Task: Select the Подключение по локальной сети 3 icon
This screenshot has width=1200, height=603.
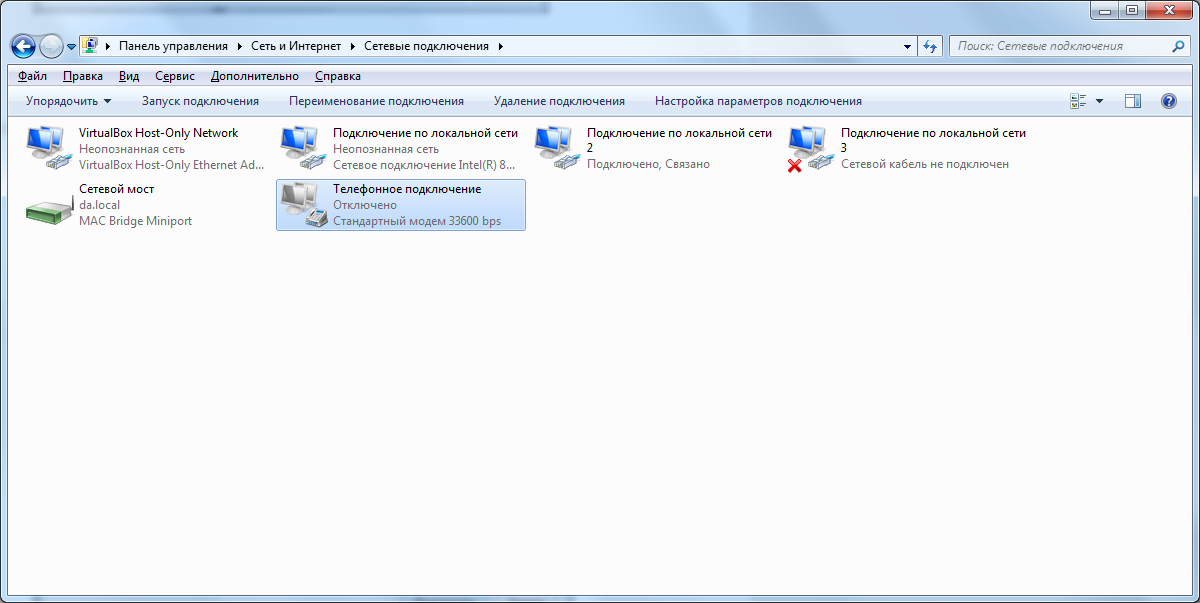Action: coord(810,148)
